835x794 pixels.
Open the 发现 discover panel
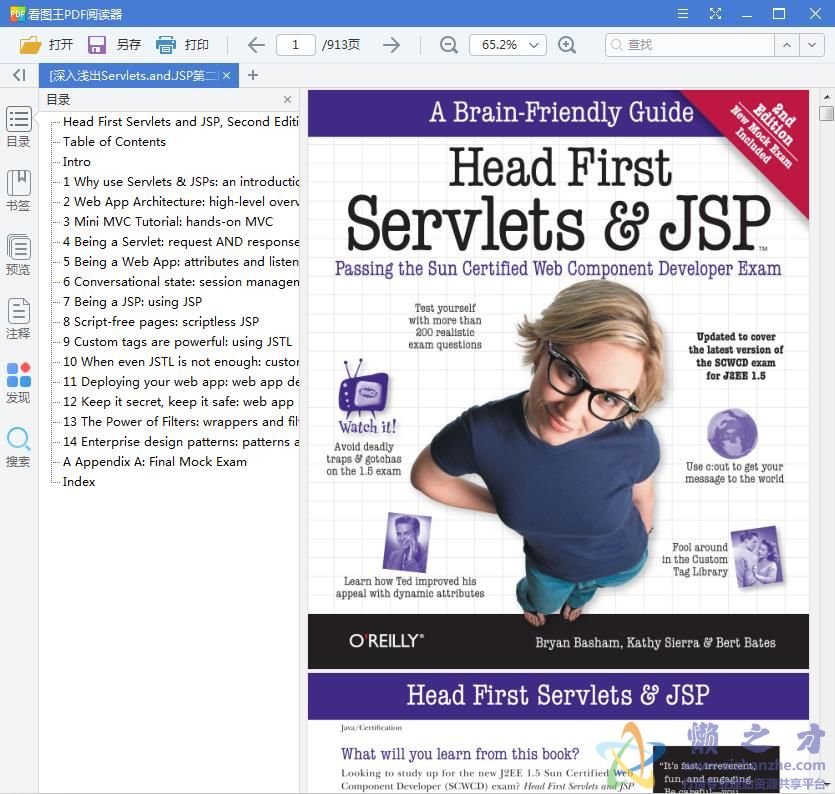tap(19, 382)
